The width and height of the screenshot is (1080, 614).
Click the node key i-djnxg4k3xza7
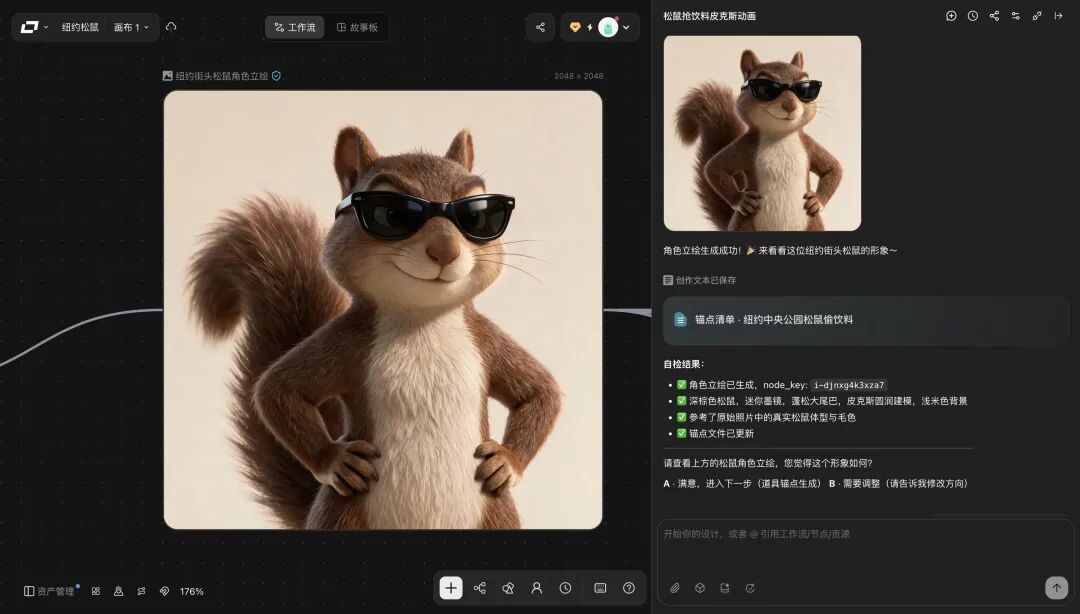point(849,385)
